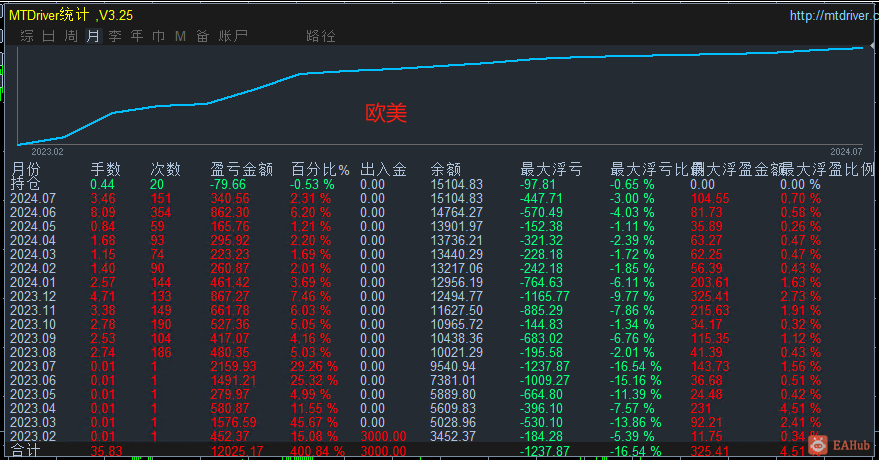Screen dimensions: 879x460
Task: Click the 354 trade count cell
Action: click(161, 212)
